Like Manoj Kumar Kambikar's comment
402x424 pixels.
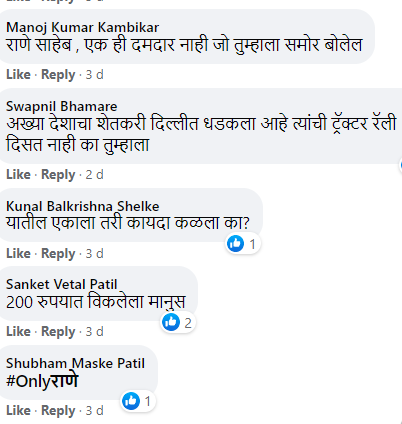point(18,75)
